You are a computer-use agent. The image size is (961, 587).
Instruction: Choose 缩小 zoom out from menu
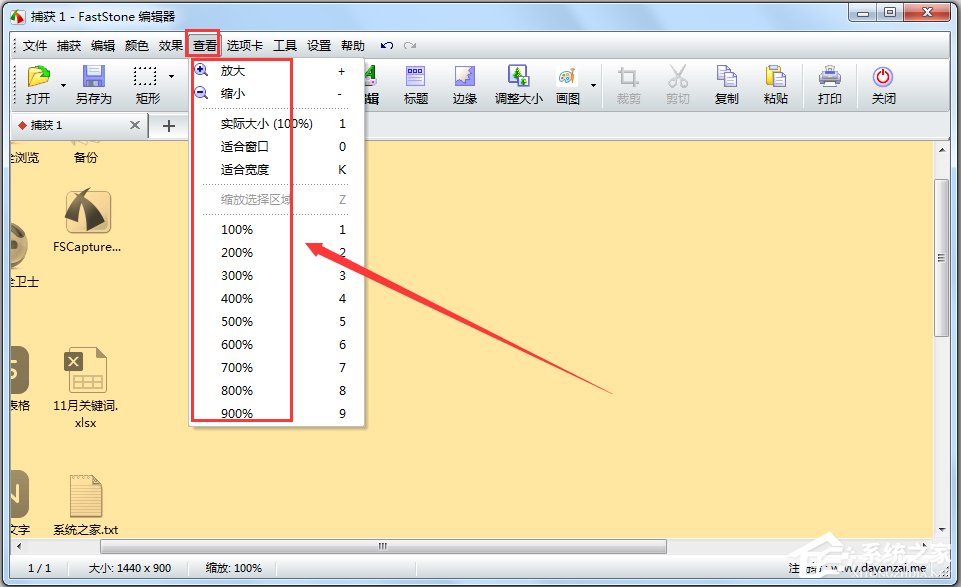[x=277, y=94]
